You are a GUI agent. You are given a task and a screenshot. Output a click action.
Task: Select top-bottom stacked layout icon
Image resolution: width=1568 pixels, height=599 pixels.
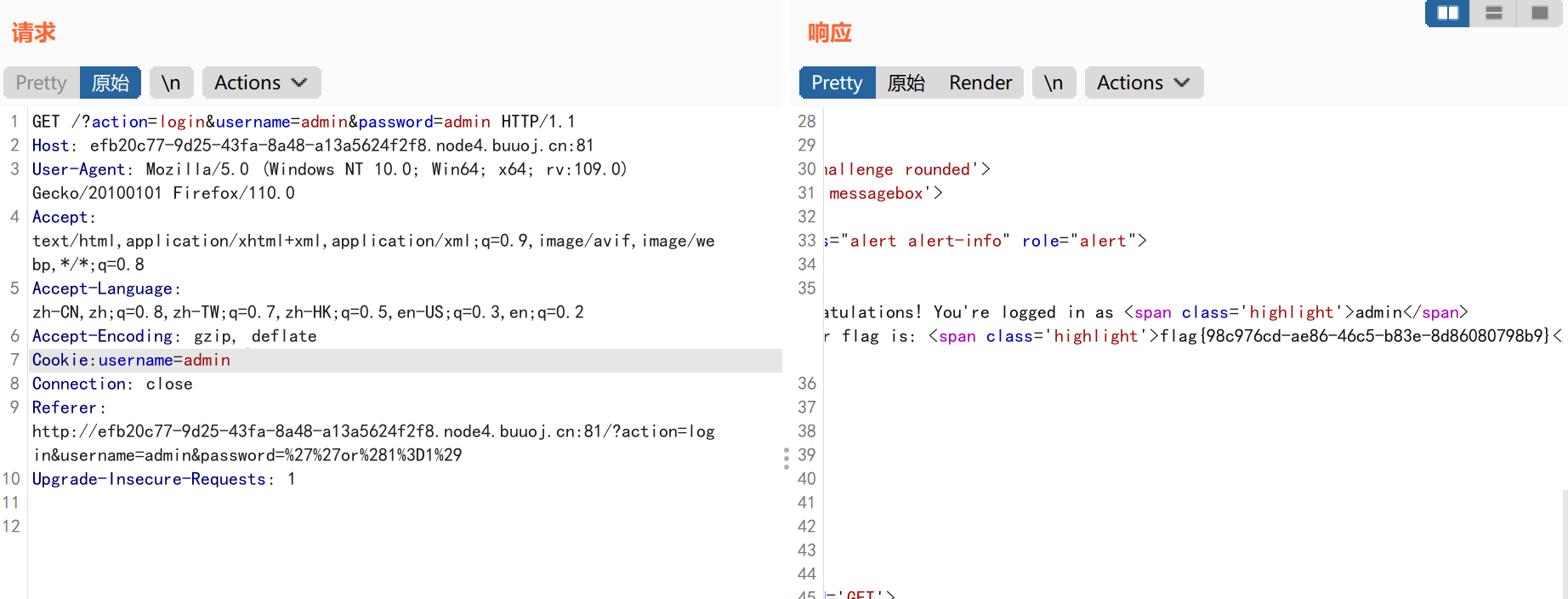(x=1493, y=13)
